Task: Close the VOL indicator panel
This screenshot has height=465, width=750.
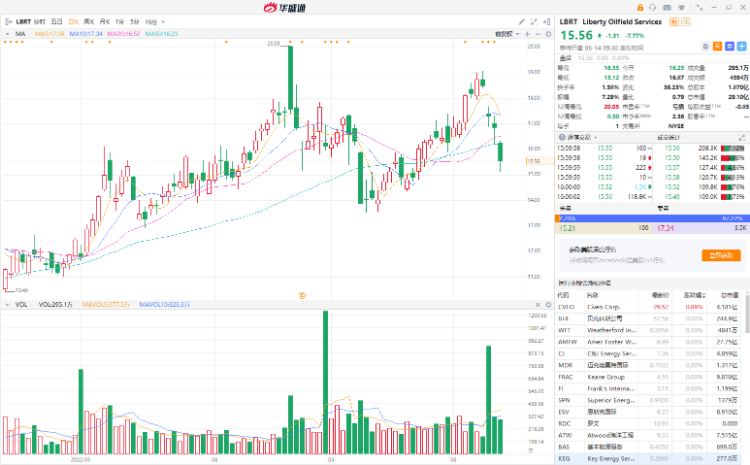Action: [538, 305]
